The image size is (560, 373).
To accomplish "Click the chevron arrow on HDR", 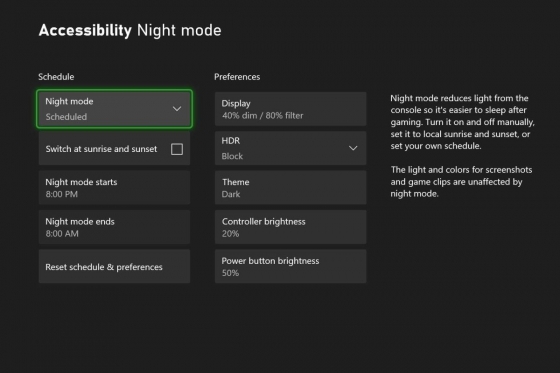I will click(x=353, y=148).
